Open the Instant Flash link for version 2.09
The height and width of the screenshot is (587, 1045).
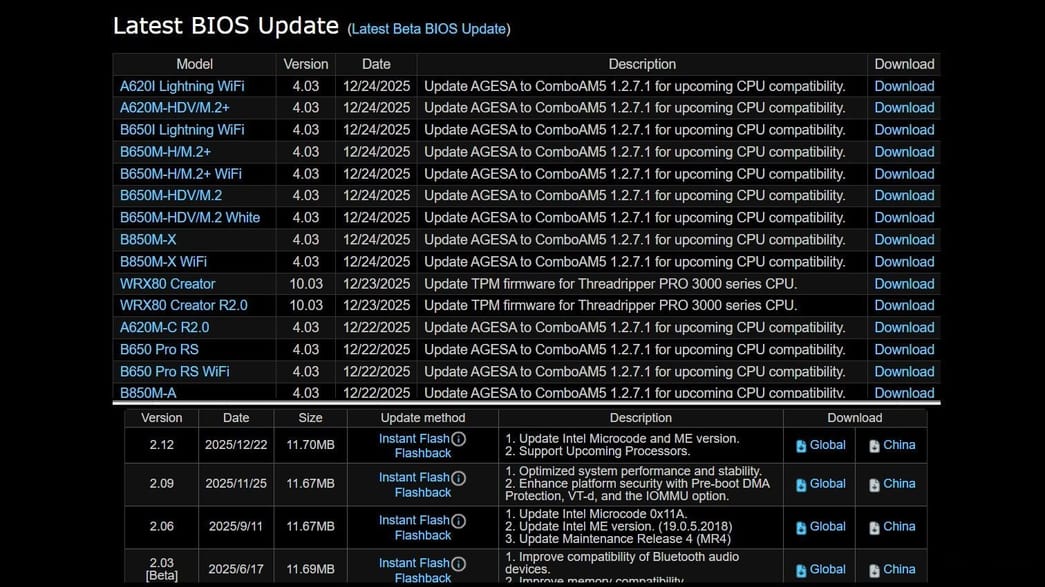[415, 477]
